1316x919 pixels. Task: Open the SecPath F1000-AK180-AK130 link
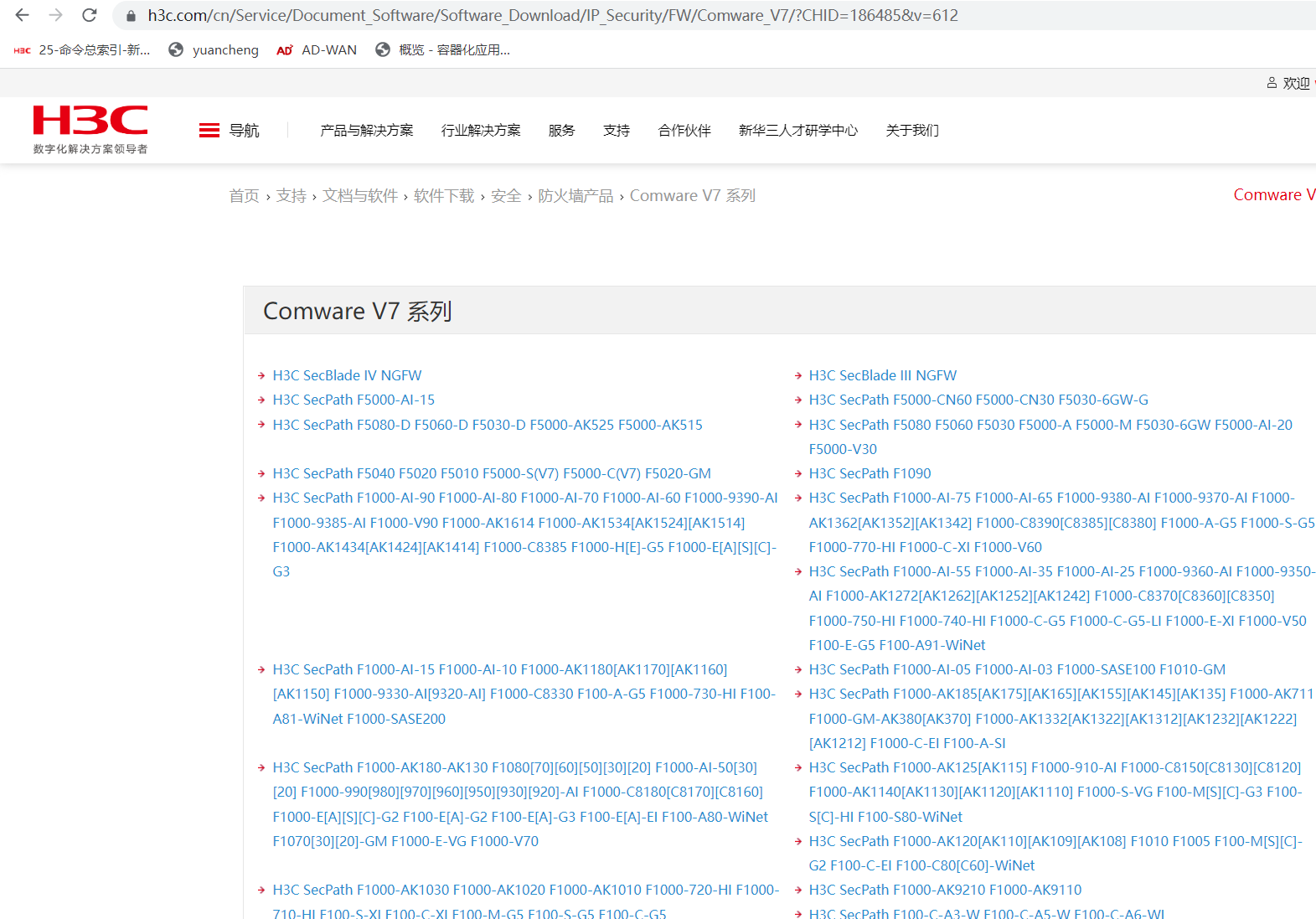(520, 804)
